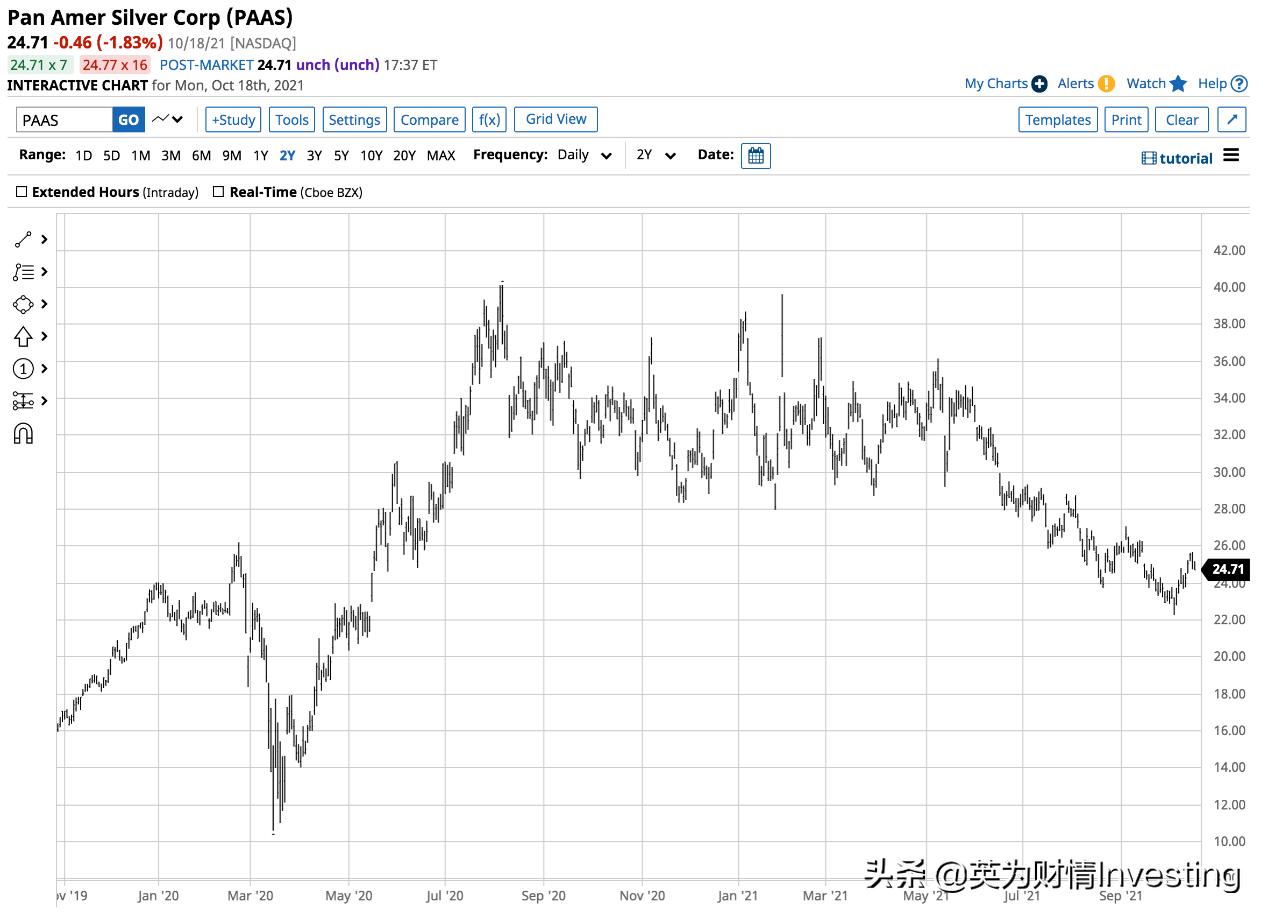Focus the PAAS symbol input field
The width and height of the screenshot is (1268, 916).
point(64,120)
